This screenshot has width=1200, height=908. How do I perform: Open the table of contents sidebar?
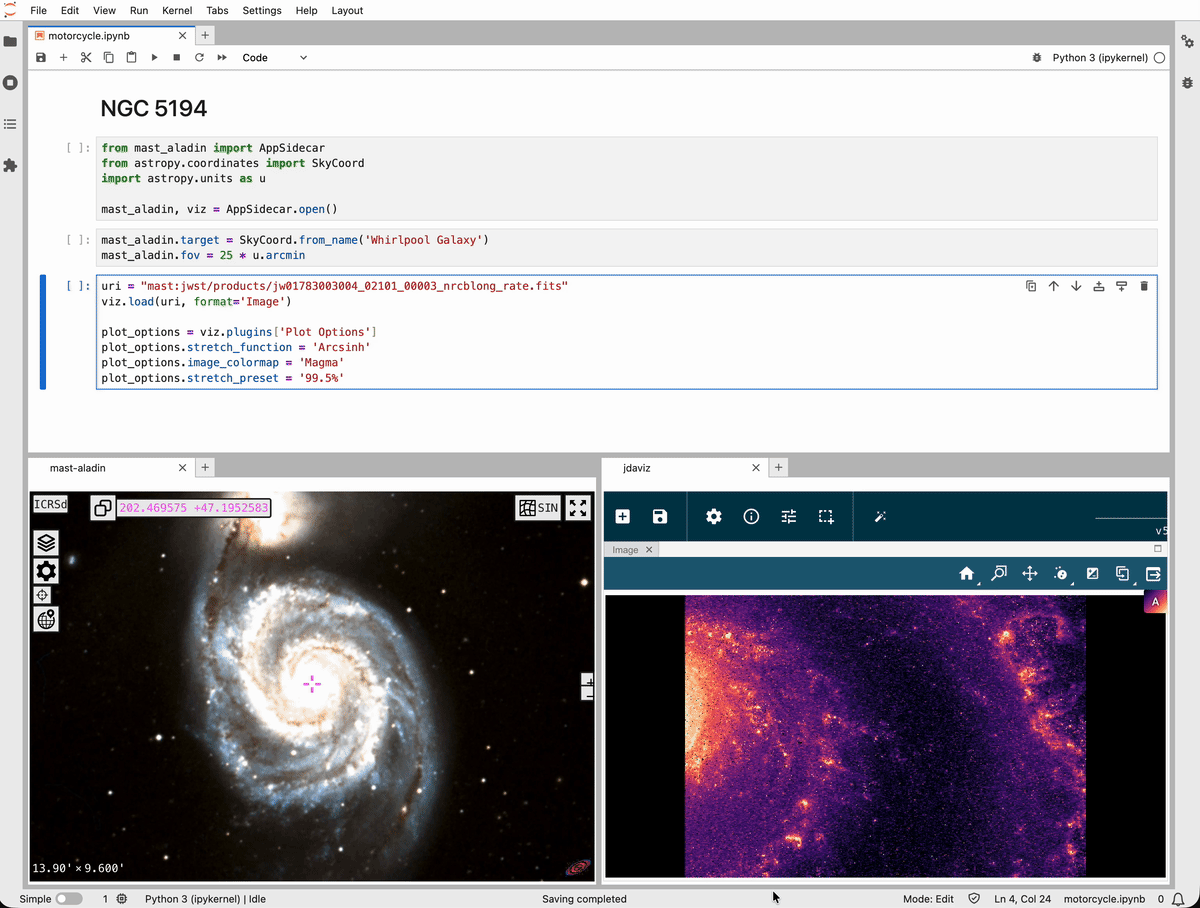pos(11,124)
